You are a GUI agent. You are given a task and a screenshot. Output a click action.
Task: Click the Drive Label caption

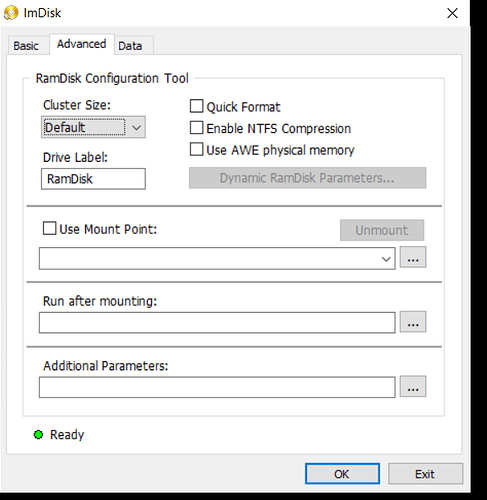(x=75, y=157)
